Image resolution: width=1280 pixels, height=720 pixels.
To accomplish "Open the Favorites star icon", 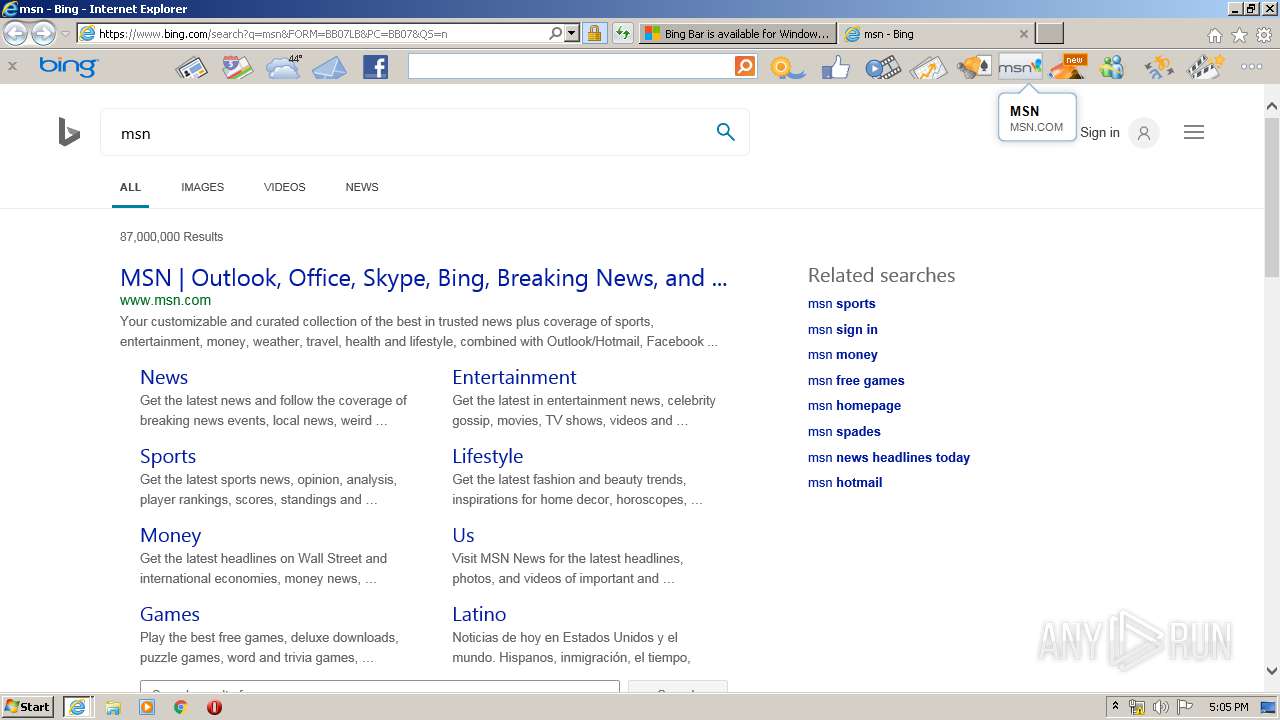I will click(x=1239, y=35).
